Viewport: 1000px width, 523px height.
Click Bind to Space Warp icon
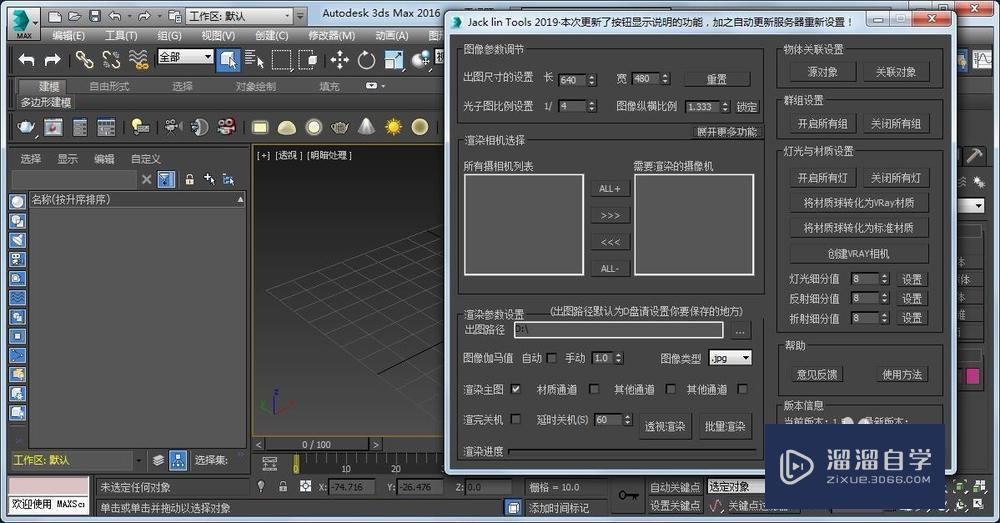coord(138,59)
